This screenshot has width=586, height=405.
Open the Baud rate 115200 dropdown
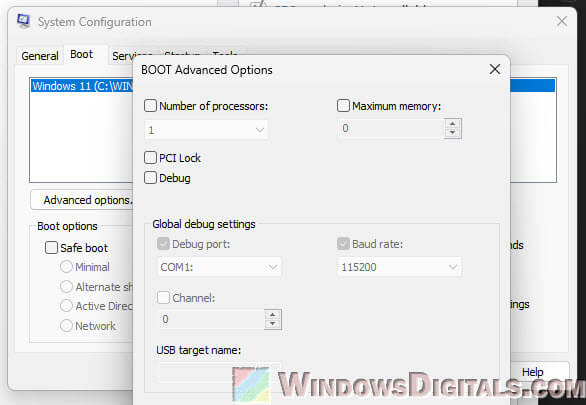400,267
